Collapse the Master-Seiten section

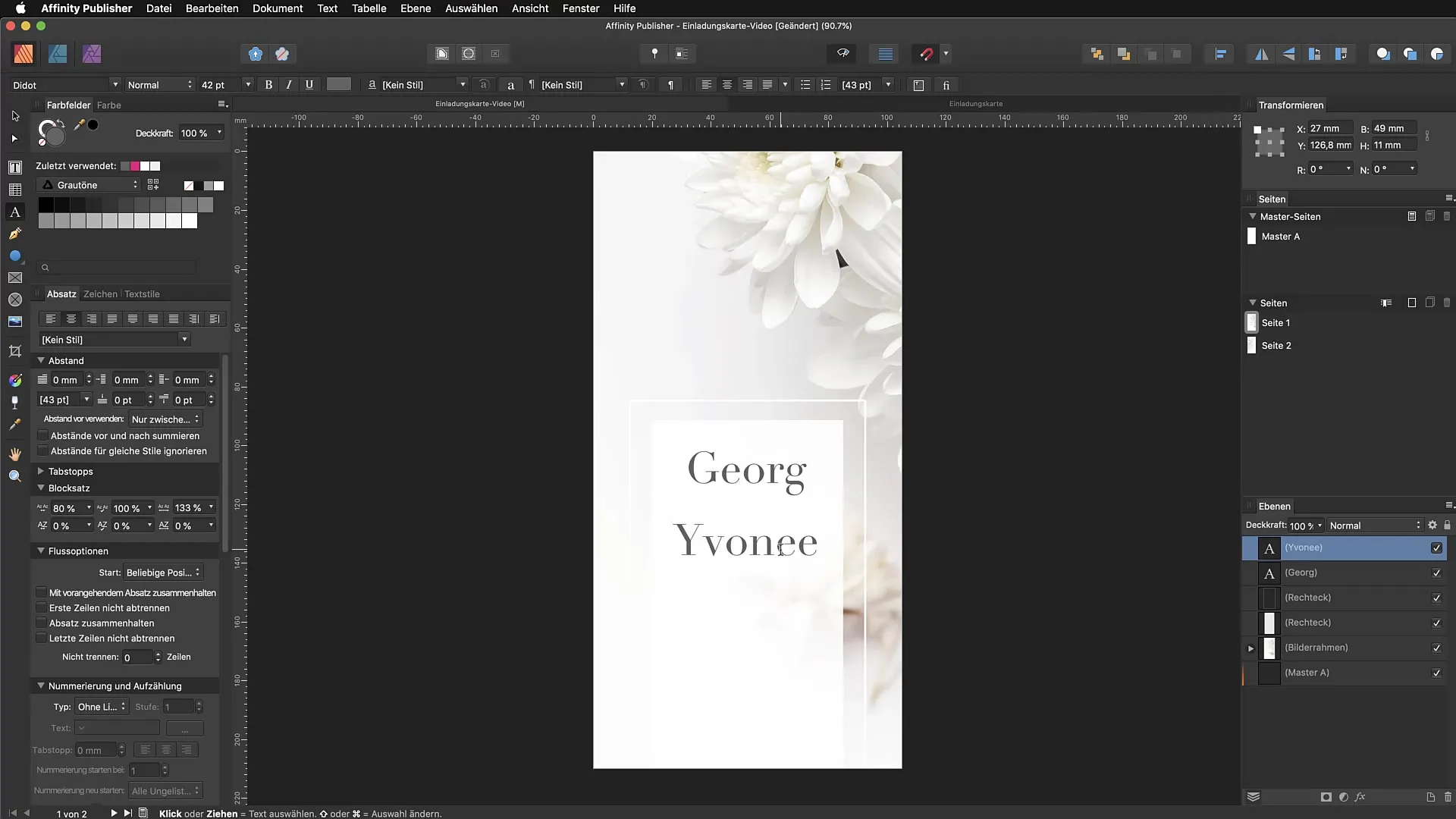click(x=1253, y=217)
